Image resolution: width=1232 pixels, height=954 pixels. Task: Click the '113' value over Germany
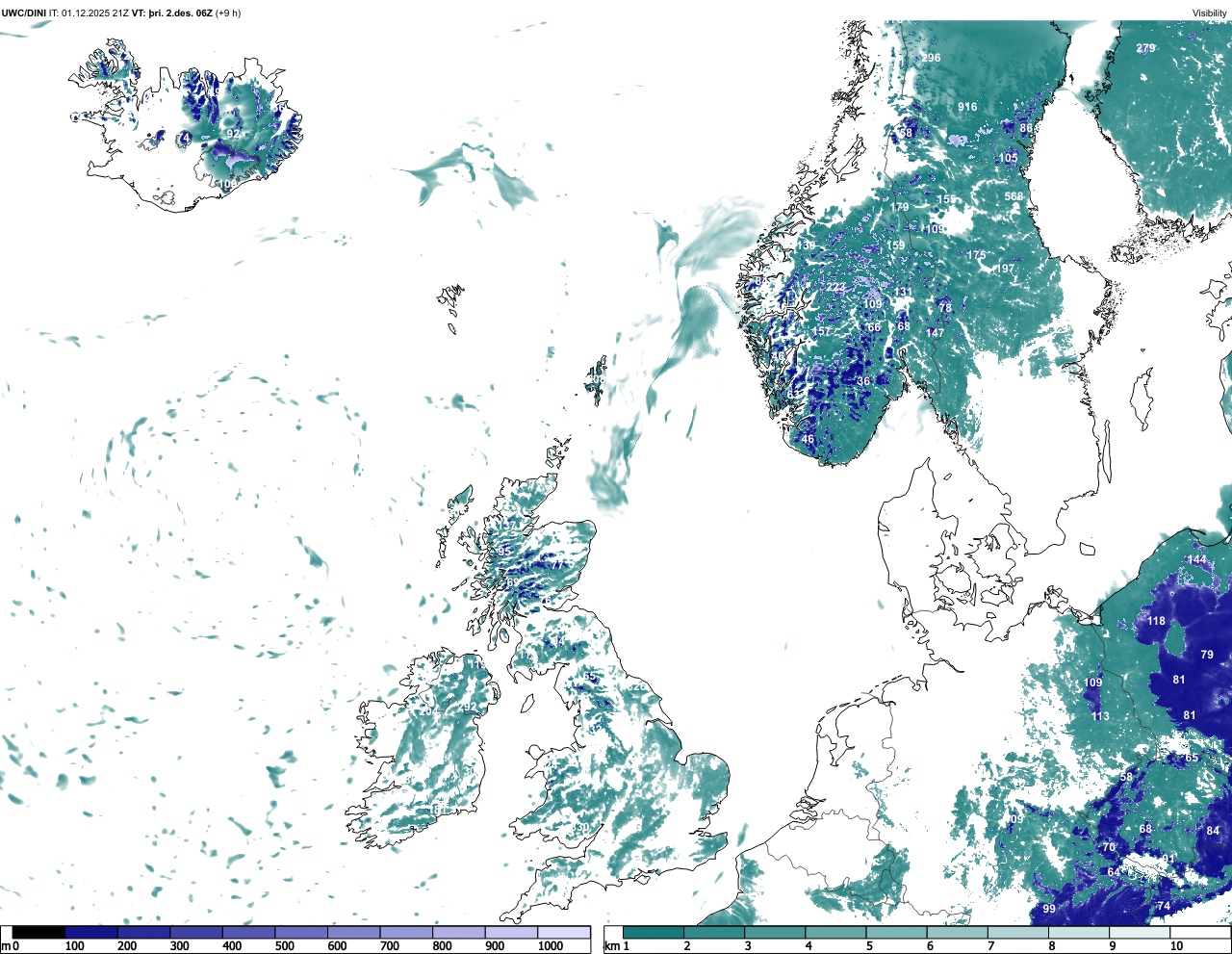pyautogui.click(x=1099, y=716)
